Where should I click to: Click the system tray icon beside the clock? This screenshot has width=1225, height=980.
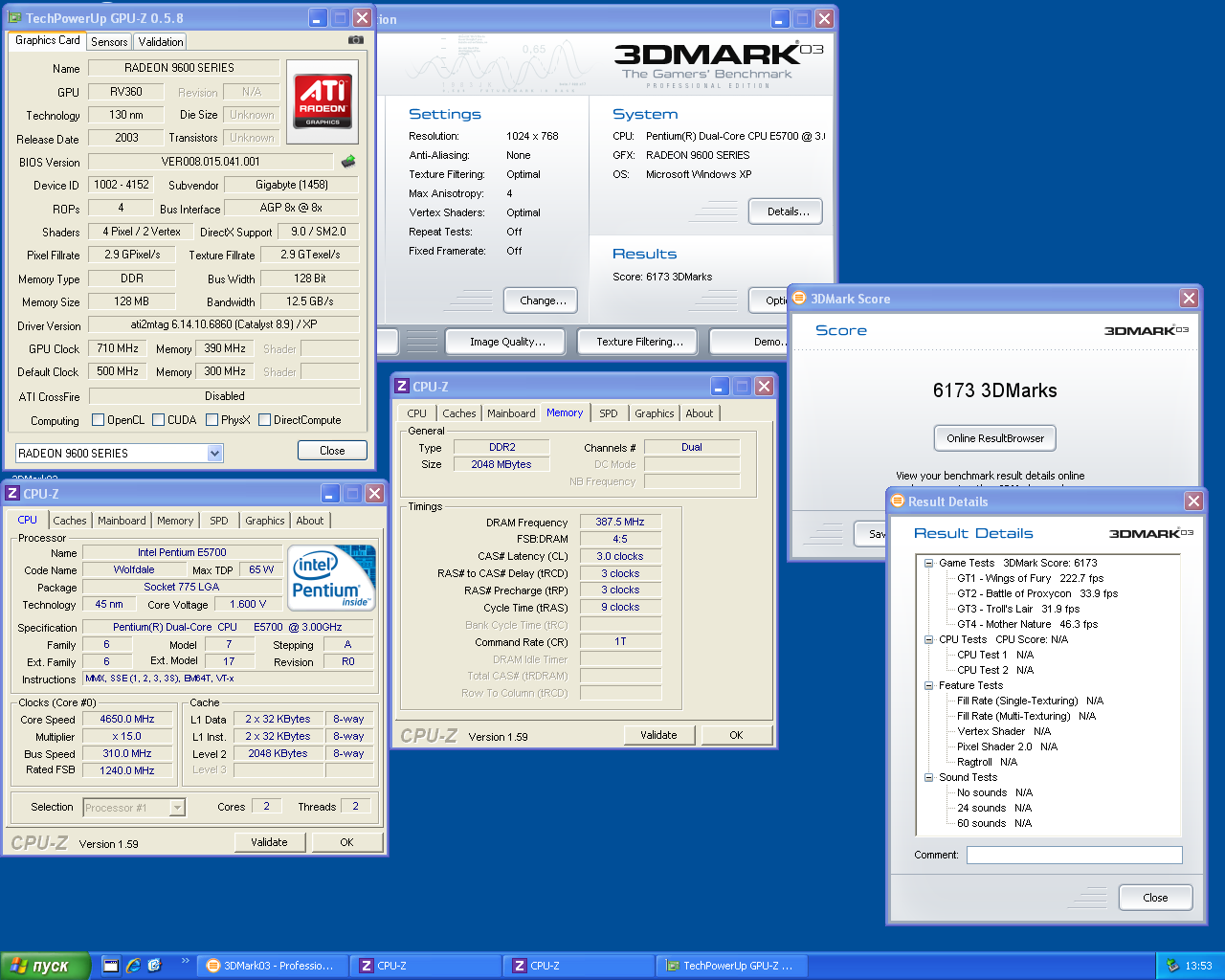tap(1172, 966)
